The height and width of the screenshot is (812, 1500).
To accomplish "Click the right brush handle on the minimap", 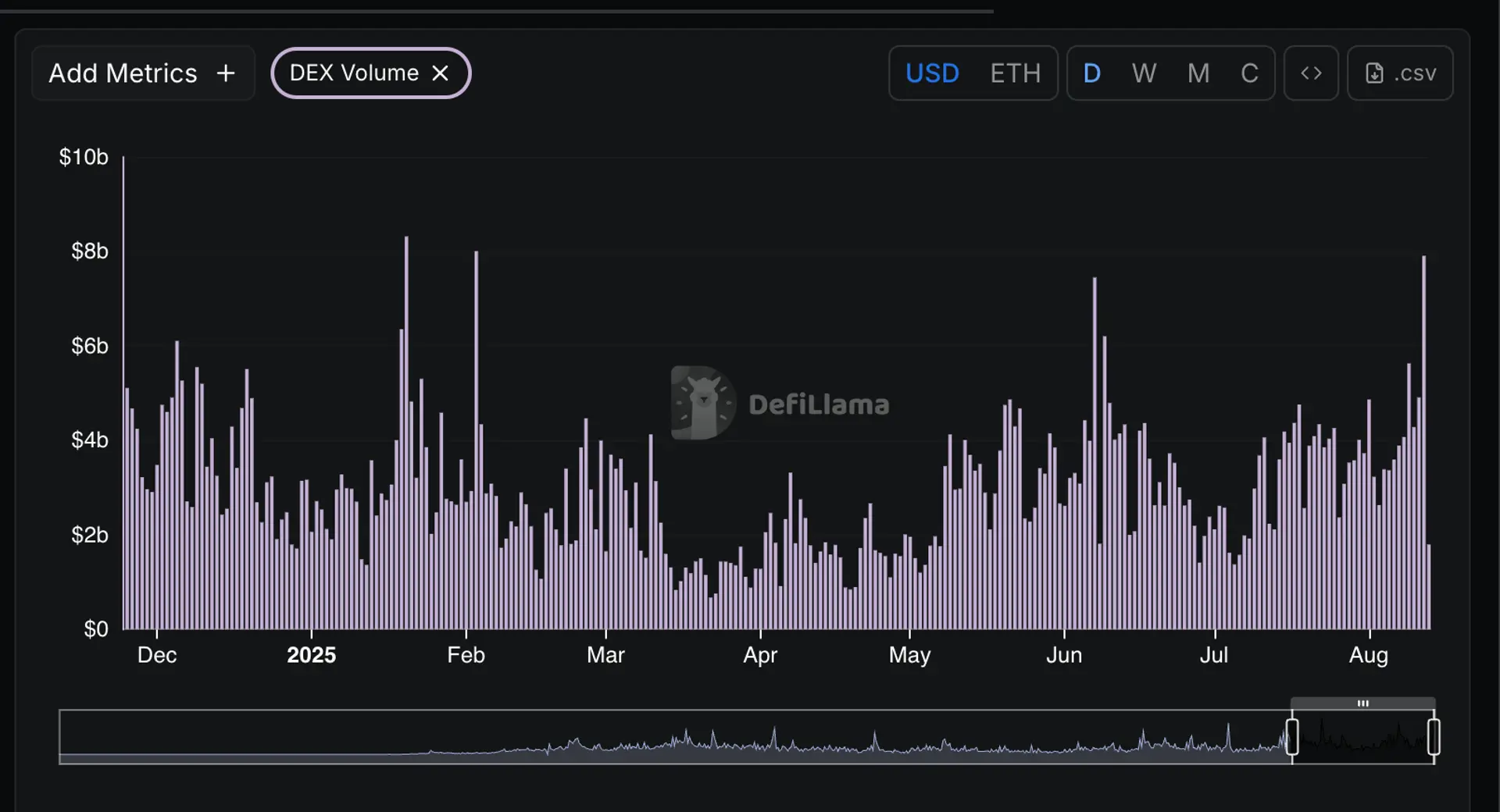I will pos(1434,736).
